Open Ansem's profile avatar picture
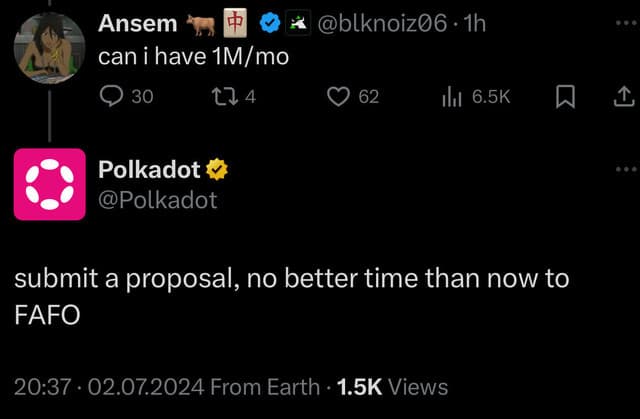 point(49,48)
